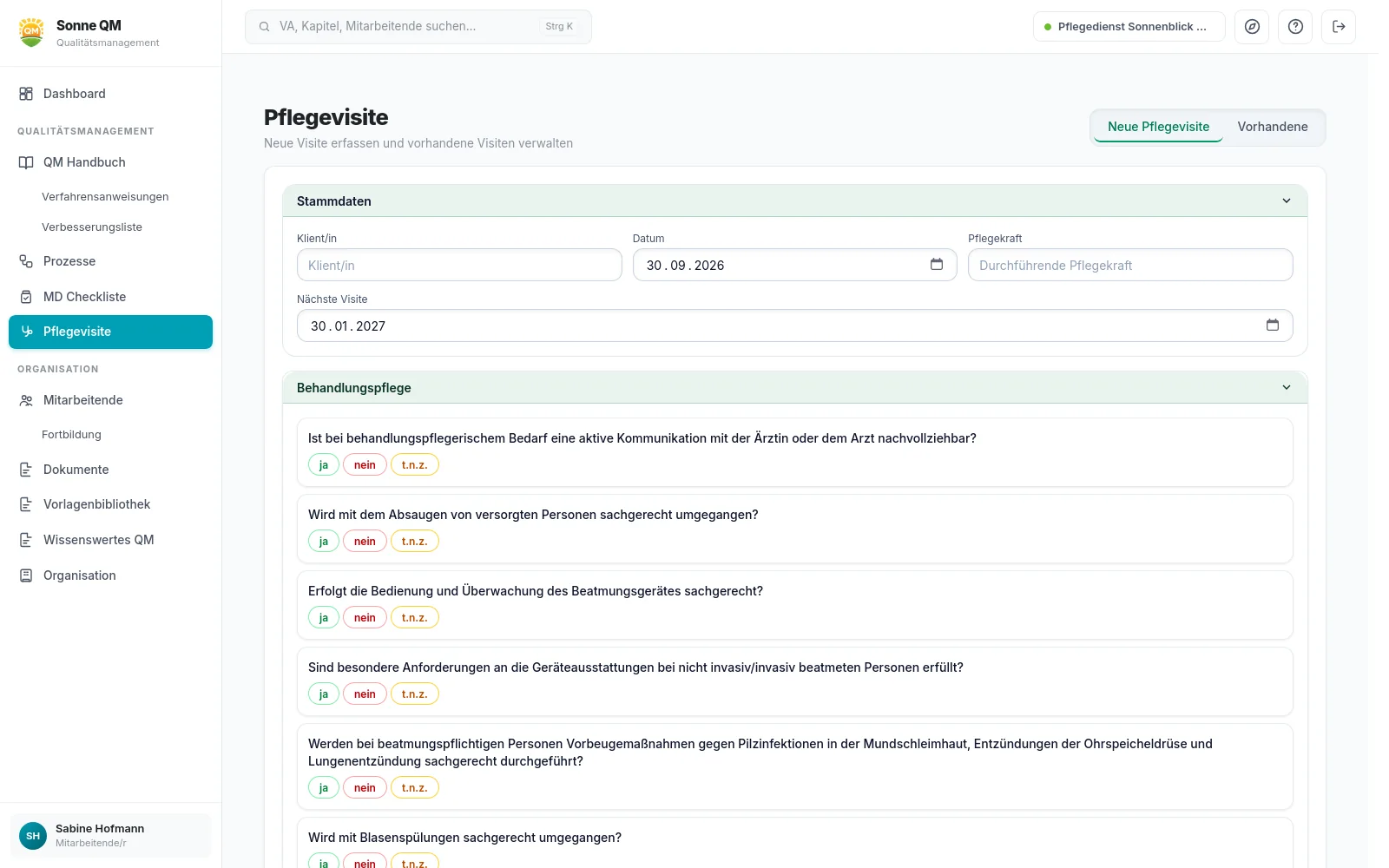This screenshot has width=1389, height=868.
Task: Open Verbesserungsliste submenu item
Action: click(x=92, y=227)
